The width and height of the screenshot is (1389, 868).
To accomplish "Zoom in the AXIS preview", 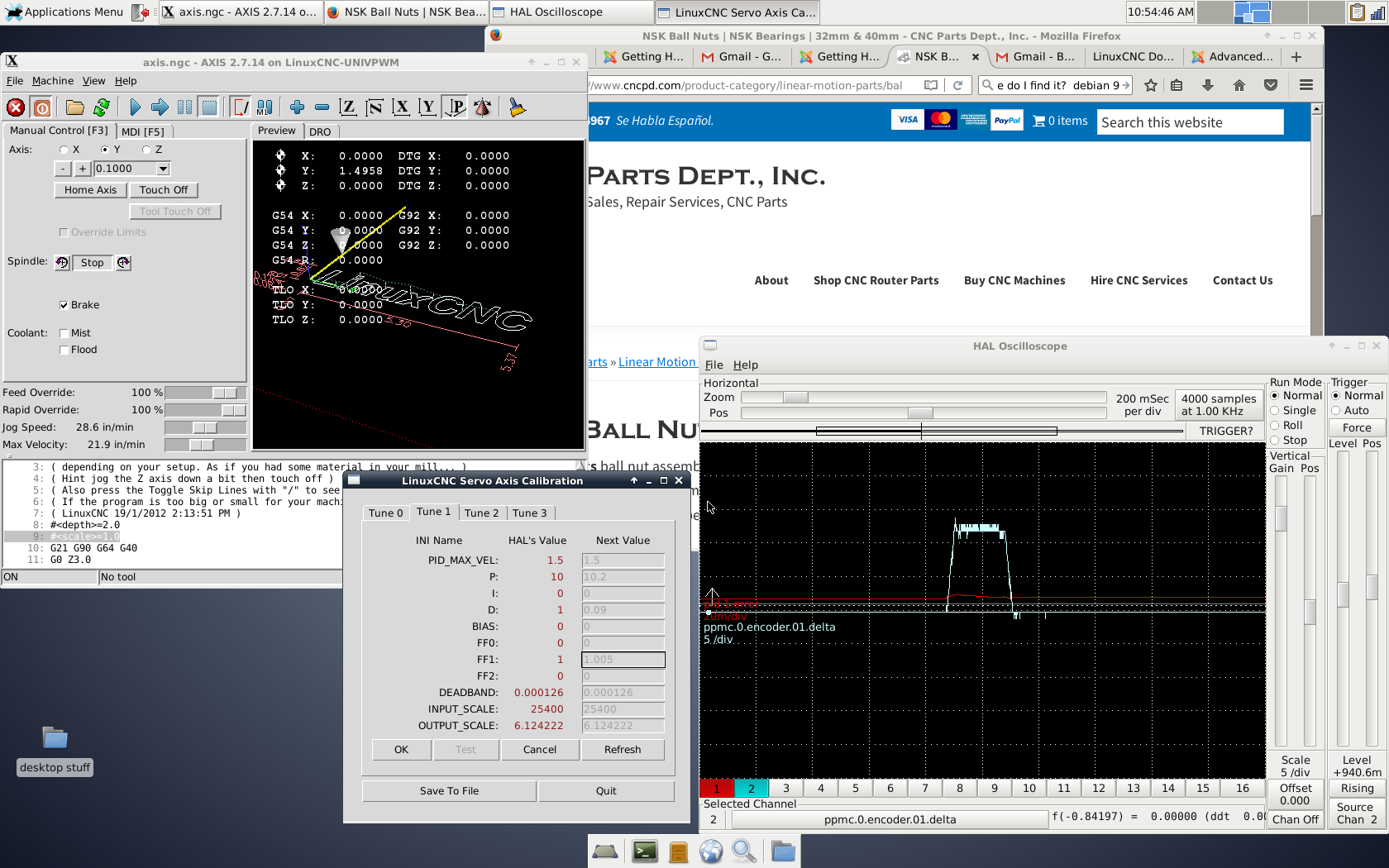I will (298, 107).
